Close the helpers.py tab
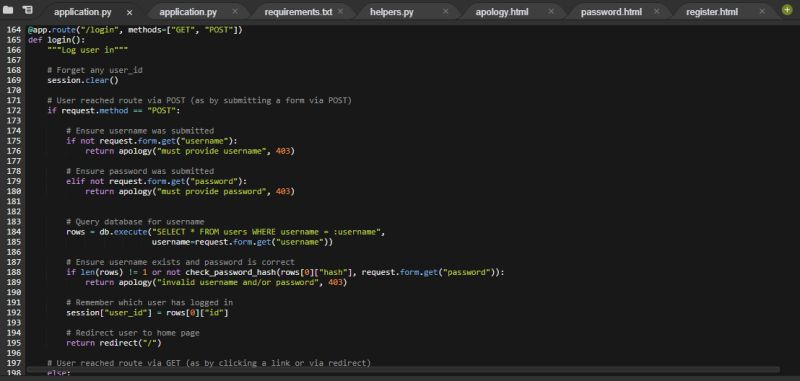The width and height of the screenshot is (800, 381). click(x=445, y=11)
